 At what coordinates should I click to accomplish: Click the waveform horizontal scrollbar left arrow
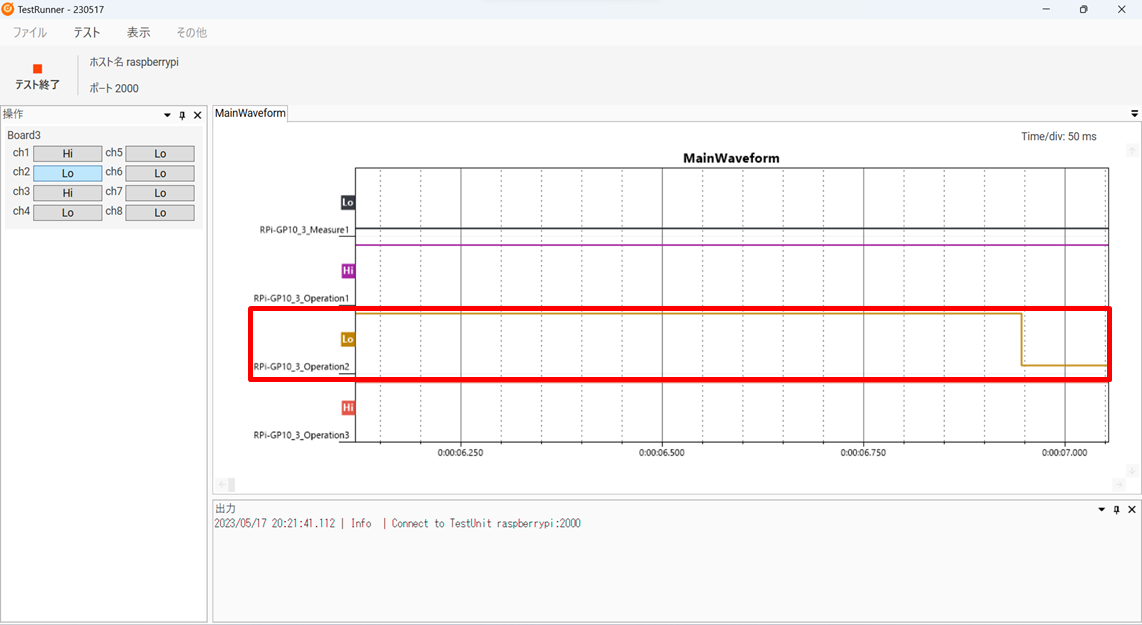point(221,485)
